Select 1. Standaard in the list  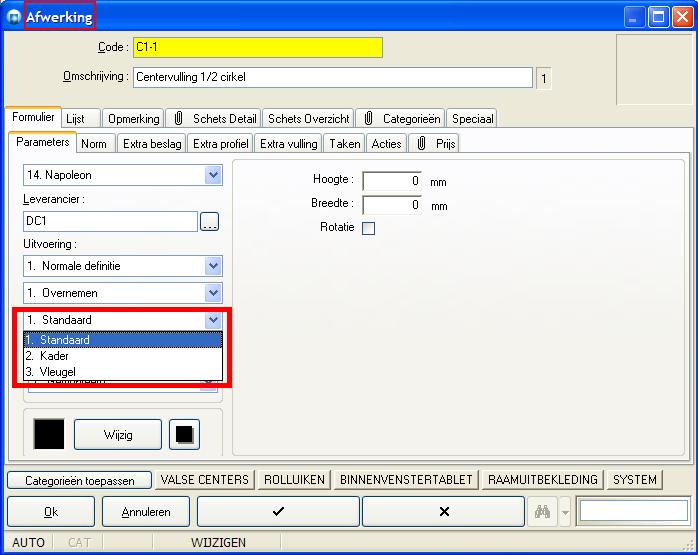click(x=123, y=340)
